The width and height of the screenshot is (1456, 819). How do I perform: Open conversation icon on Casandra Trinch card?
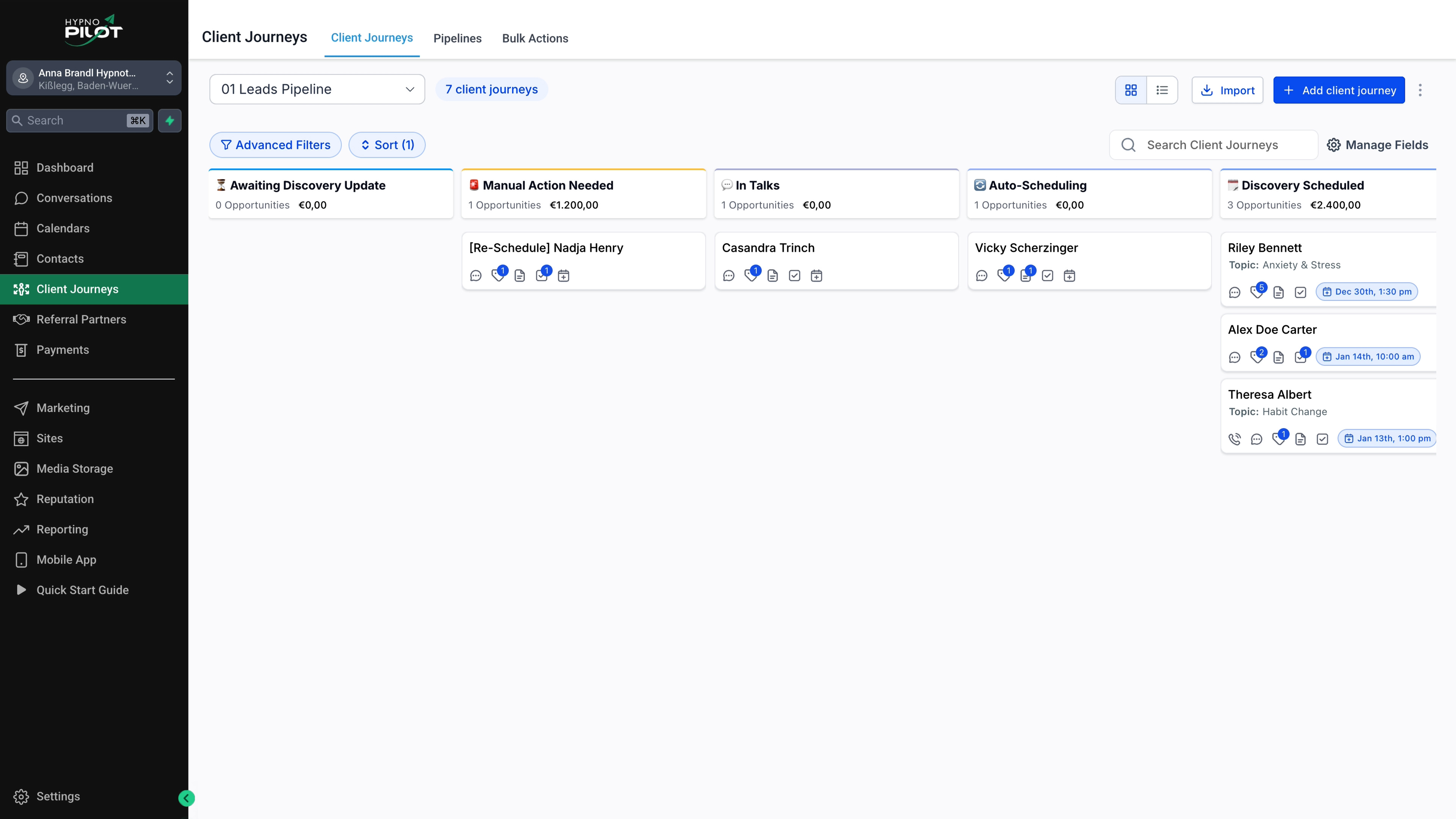pyautogui.click(x=728, y=276)
